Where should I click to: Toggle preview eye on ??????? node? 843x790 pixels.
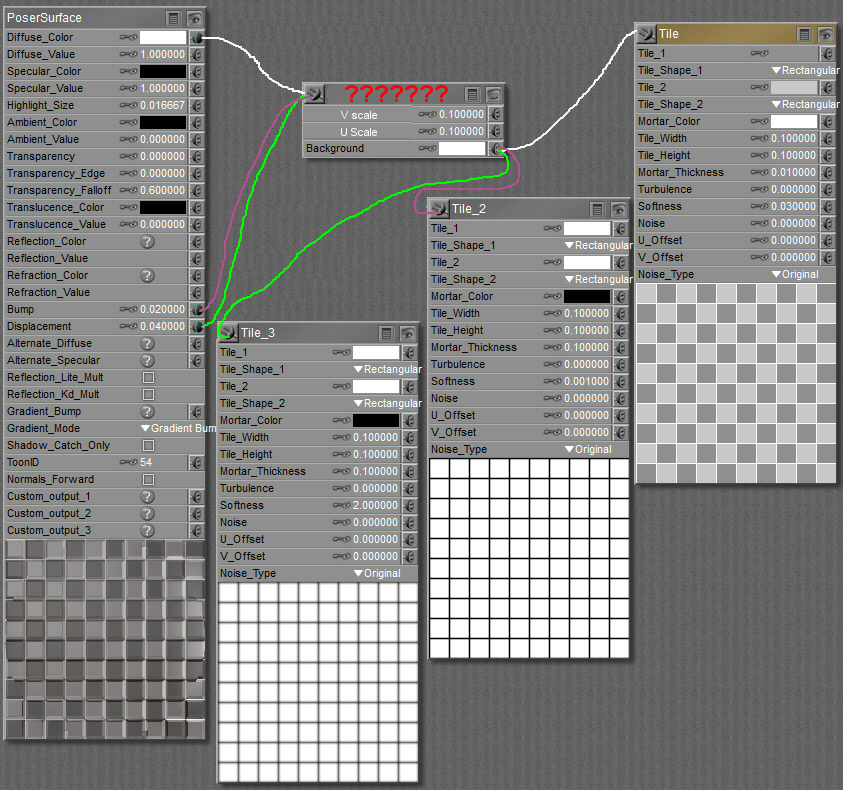click(494, 95)
